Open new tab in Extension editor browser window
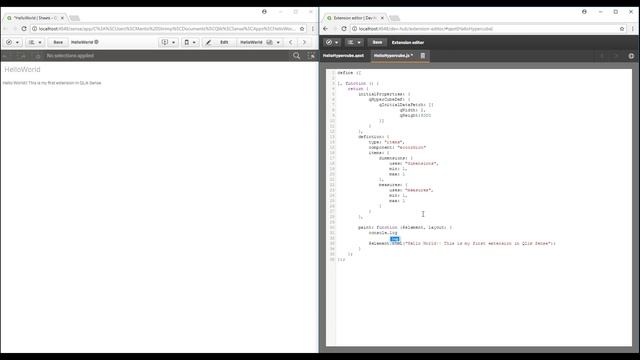 (395, 18)
